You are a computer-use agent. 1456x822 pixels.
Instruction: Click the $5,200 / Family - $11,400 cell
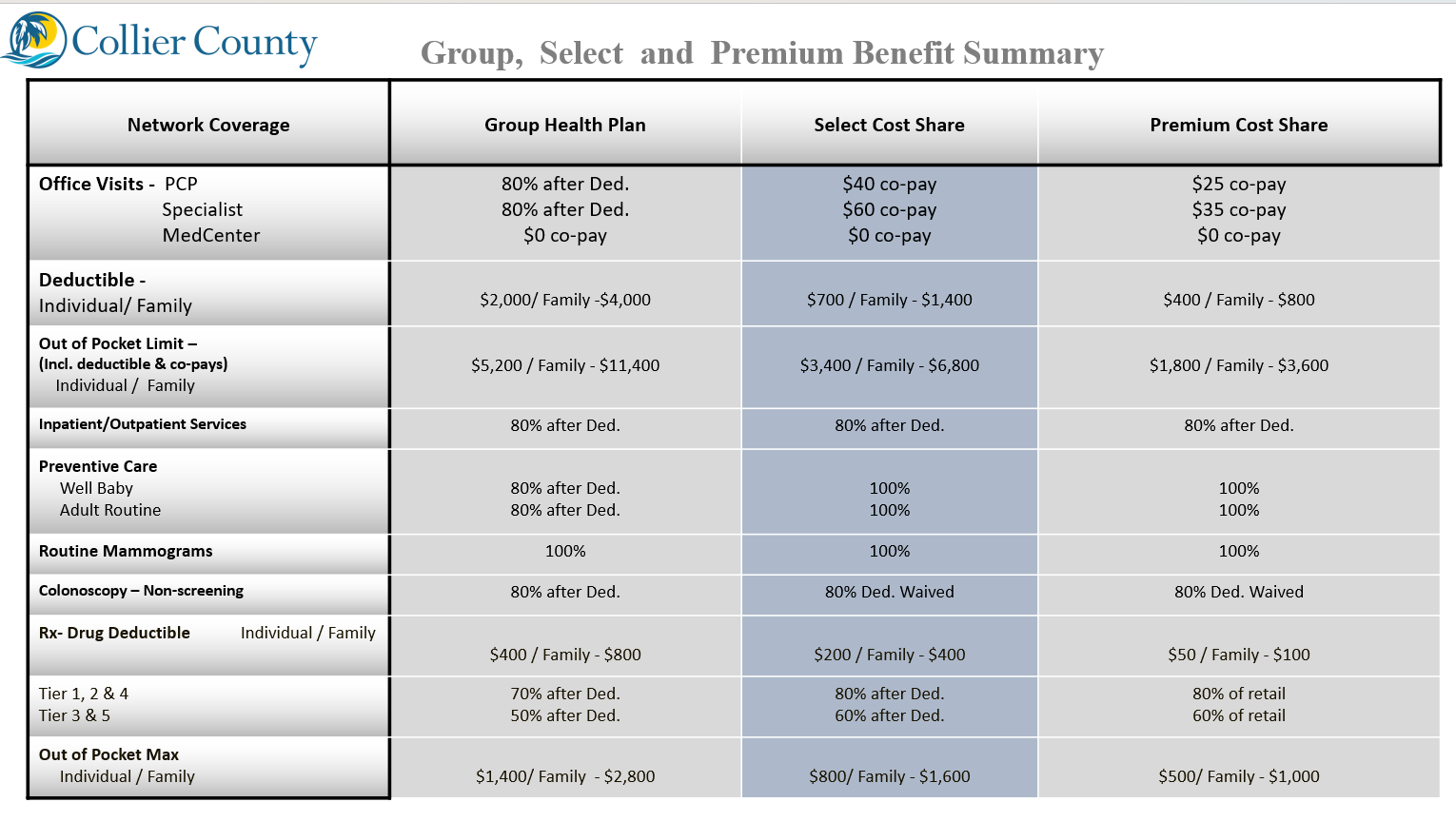[x=564, y=365]
